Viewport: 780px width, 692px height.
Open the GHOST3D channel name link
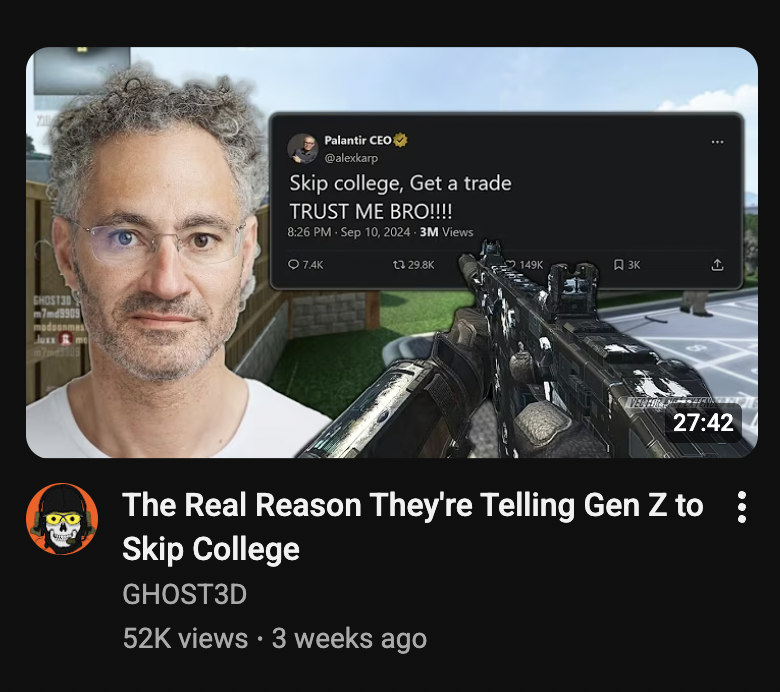tap(185, 594)
